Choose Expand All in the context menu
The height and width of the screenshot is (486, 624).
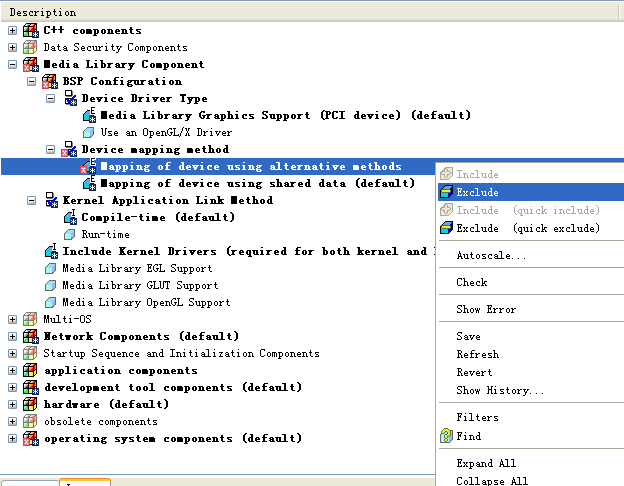tap(530, 463)
